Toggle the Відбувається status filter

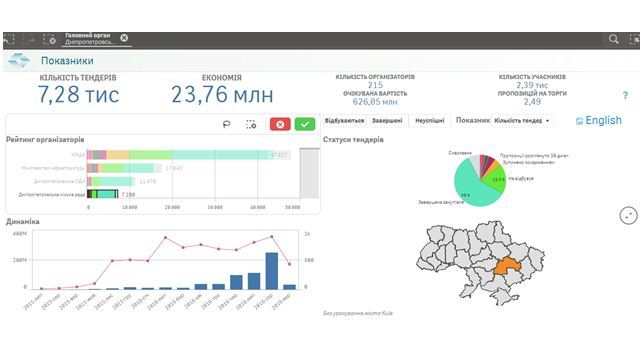(x=344, y=120)
